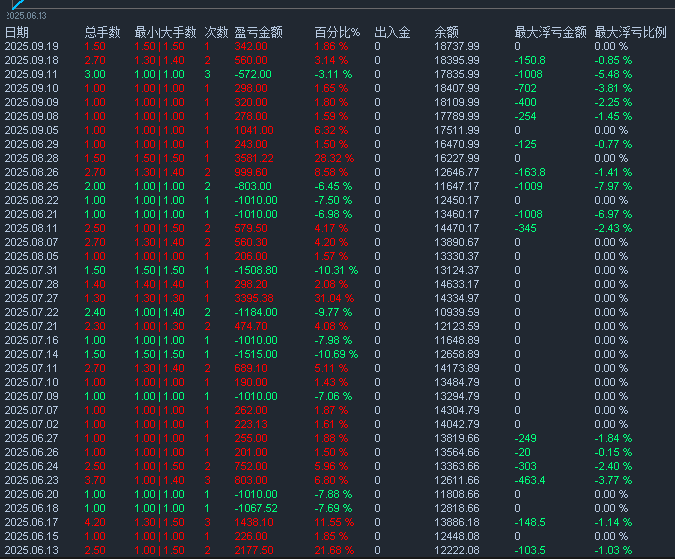This screenshot has width=675, height=559.
Task: Click the 2025.06.13 date label at top
Action: click(28, 16)
